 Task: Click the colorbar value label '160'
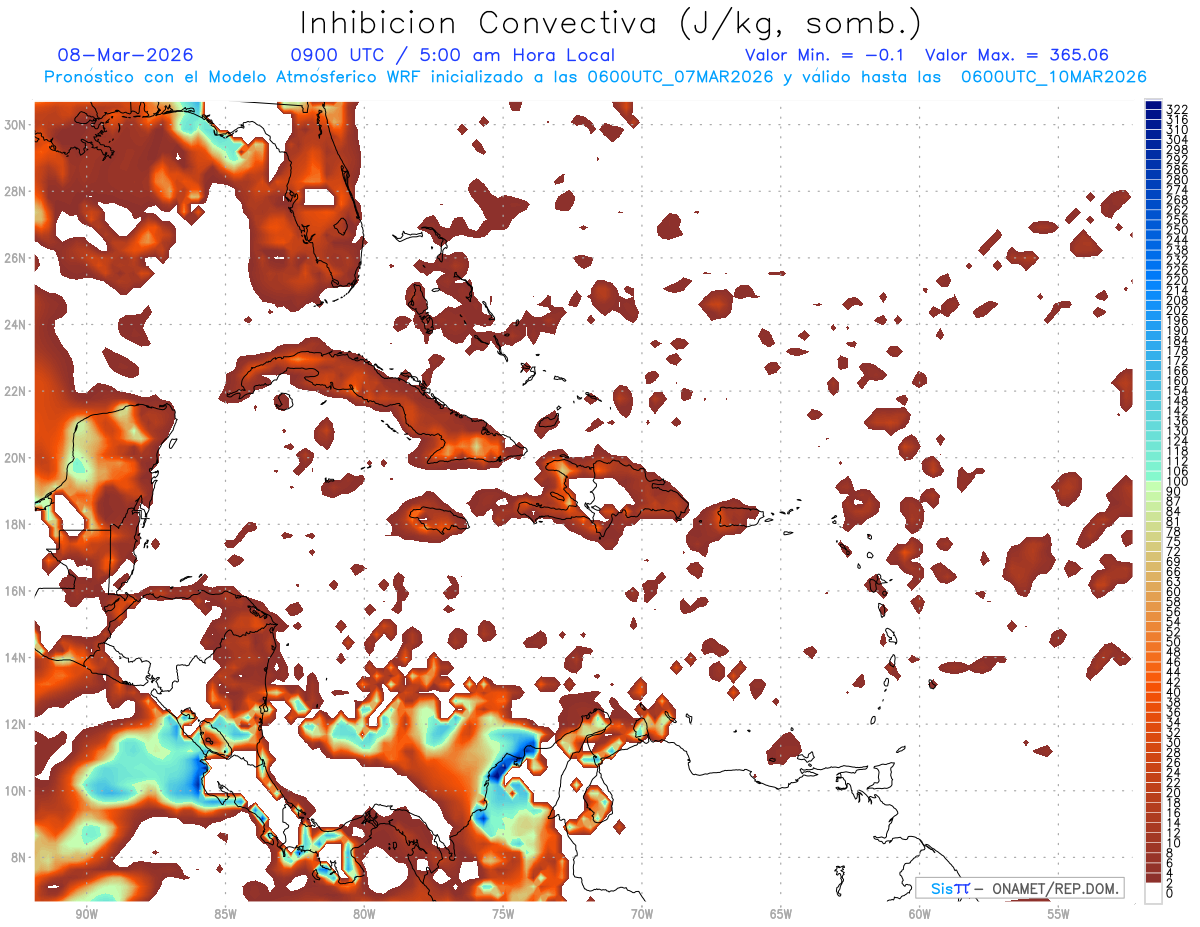pos(1177,381)
